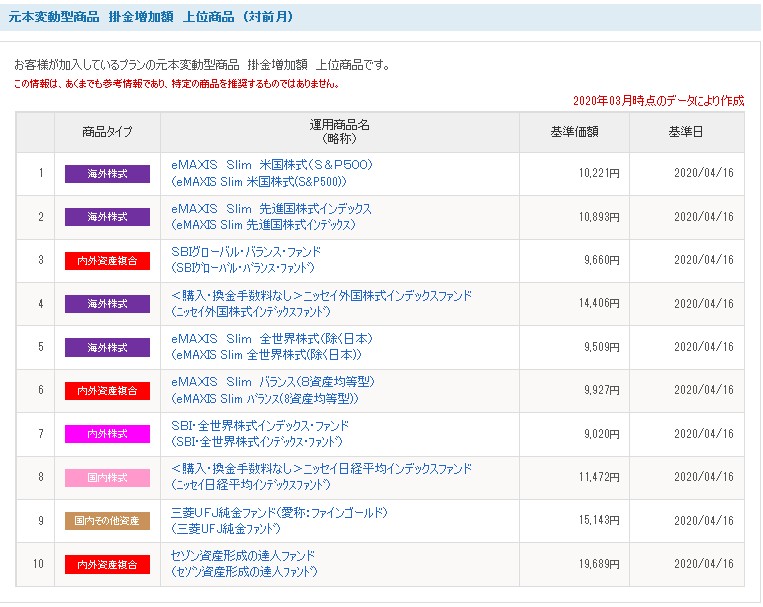The image size is (763, 607).
Task: Click the 海外株式 badge in row 4
Action: click(x=107, y=304)
